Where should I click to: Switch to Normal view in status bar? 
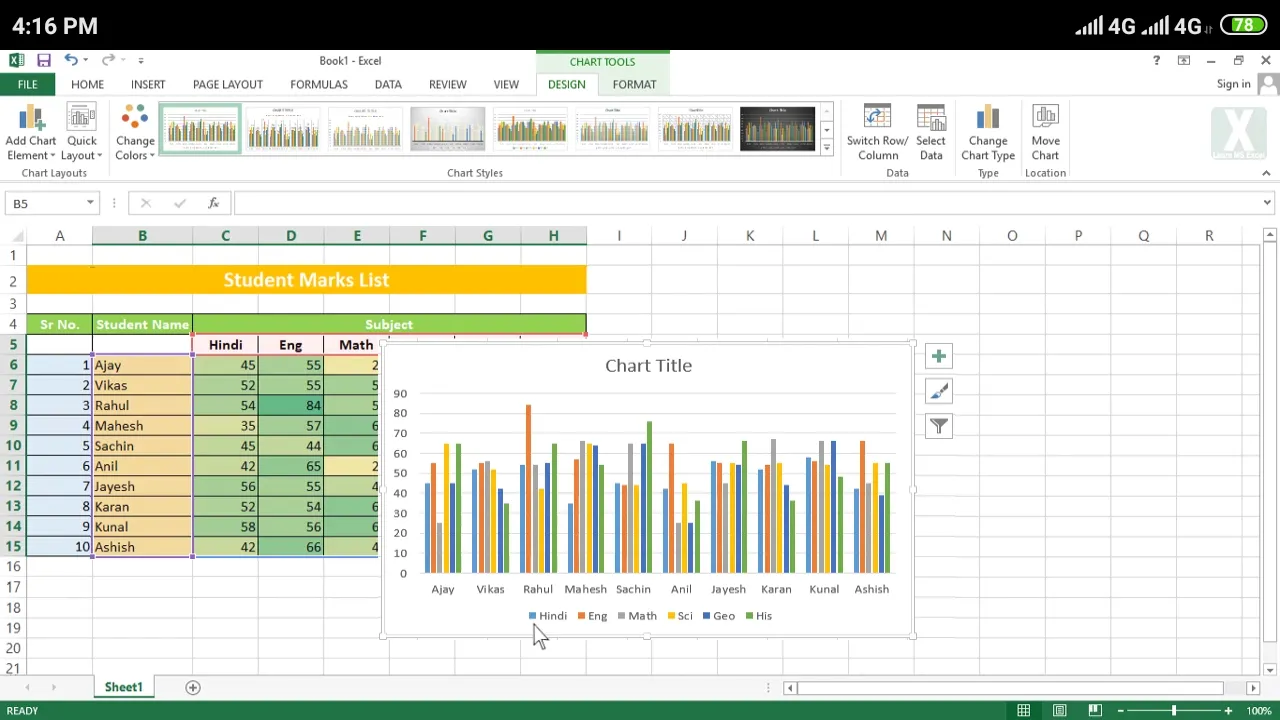pos(1023,711)
